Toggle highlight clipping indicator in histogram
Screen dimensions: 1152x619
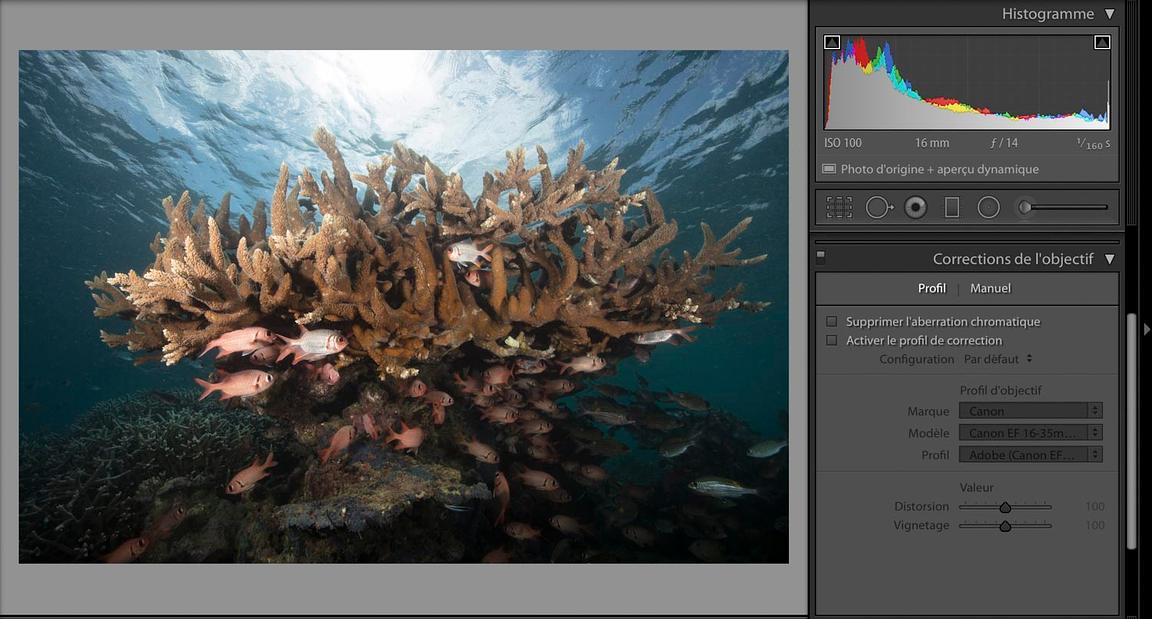click(1102, 42)
